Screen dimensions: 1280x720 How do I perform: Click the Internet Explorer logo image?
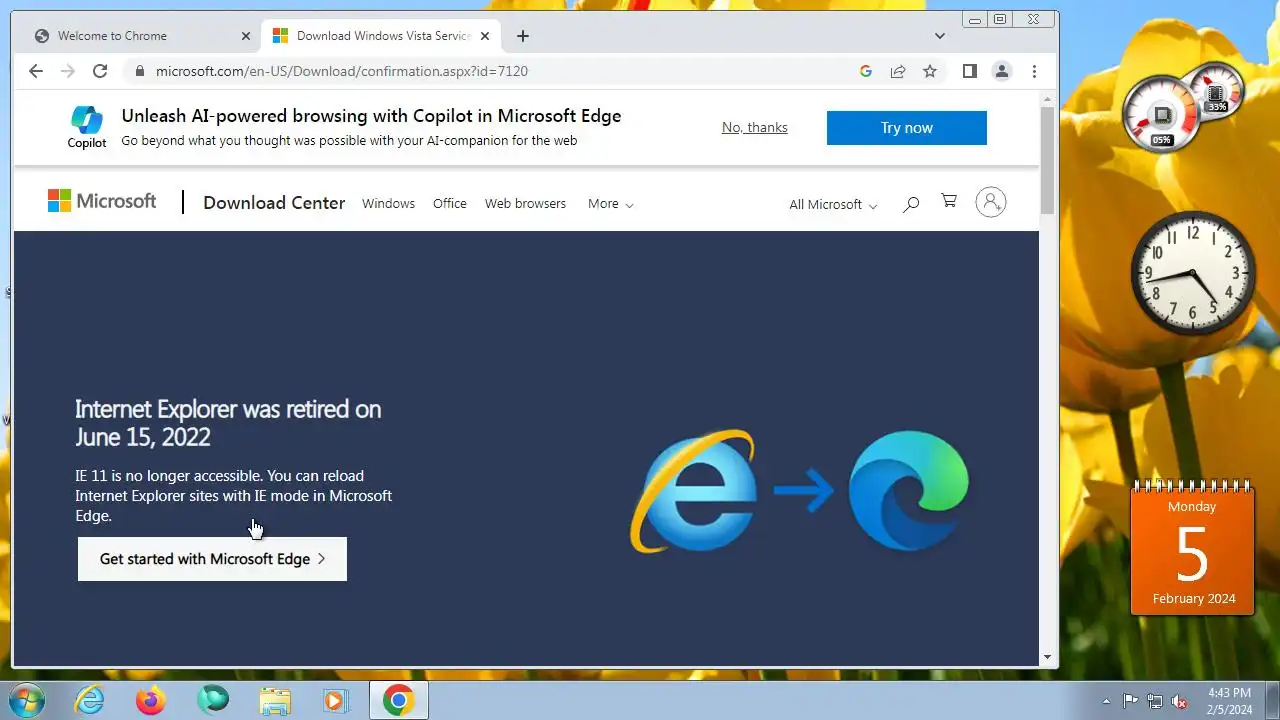coord(693,491)
